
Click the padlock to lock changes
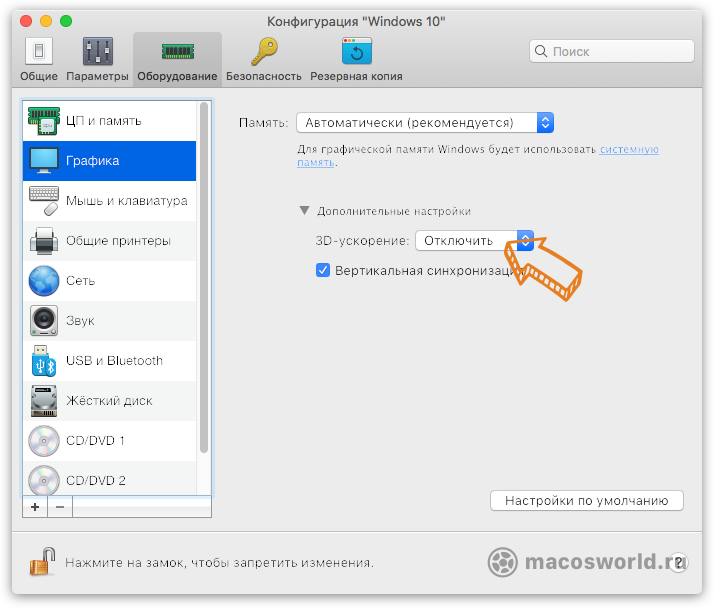click(42, 562)
